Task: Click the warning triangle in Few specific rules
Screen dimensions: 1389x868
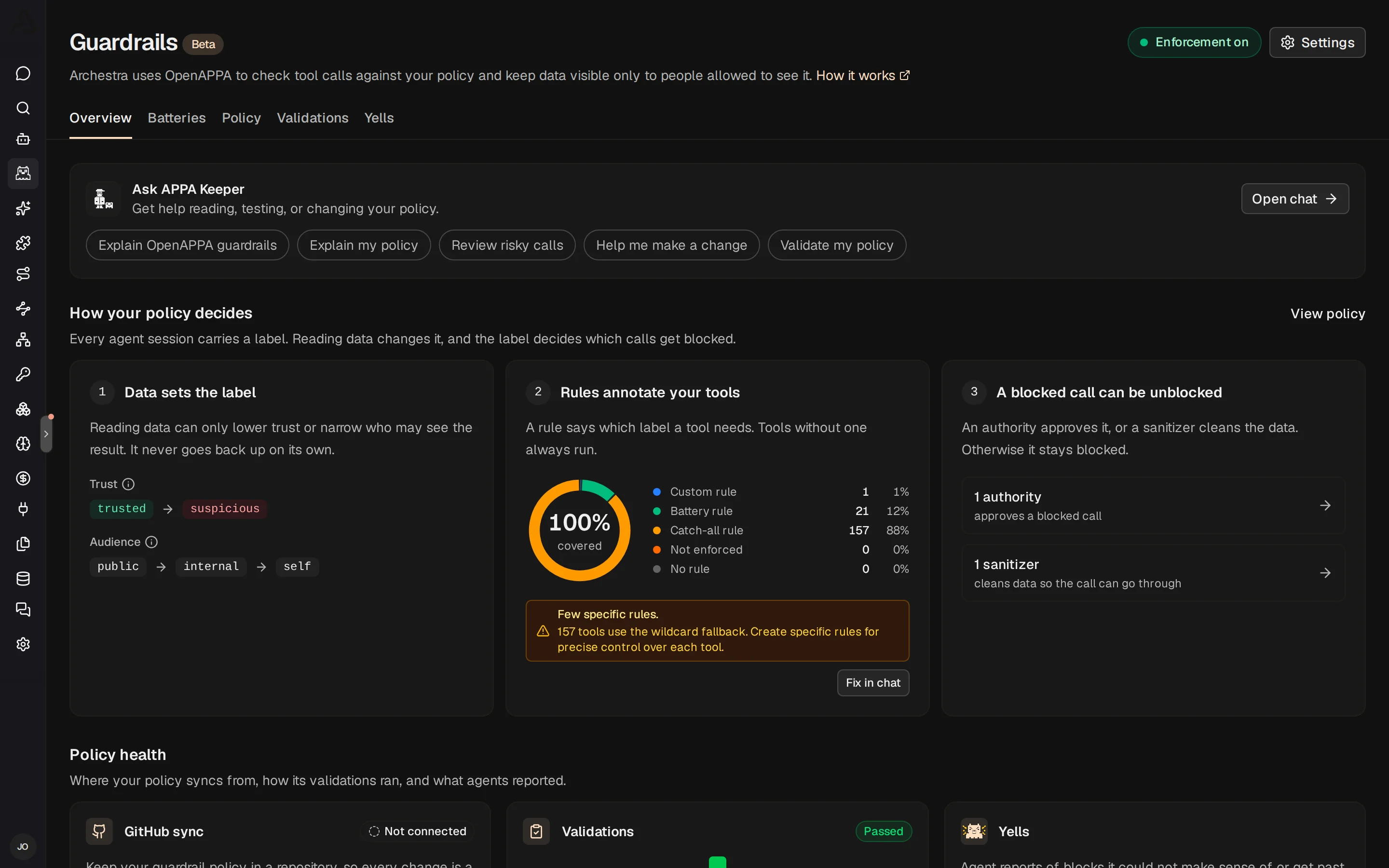Action: click(543, 631)
